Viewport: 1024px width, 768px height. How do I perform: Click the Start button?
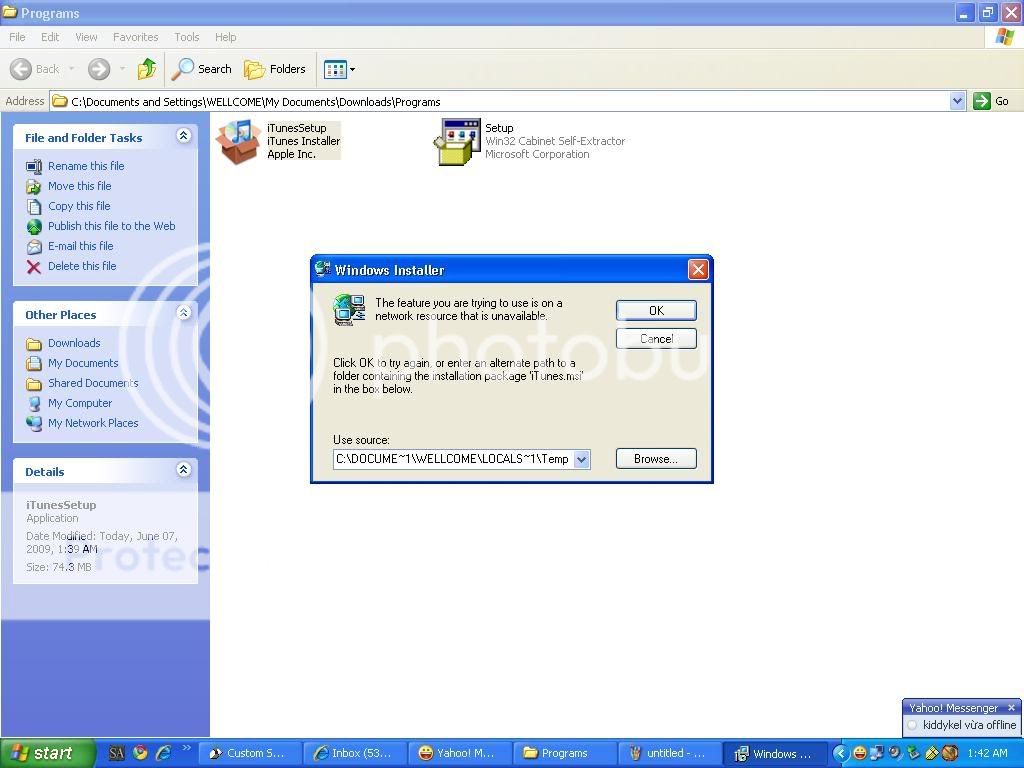tap(48, 754)
